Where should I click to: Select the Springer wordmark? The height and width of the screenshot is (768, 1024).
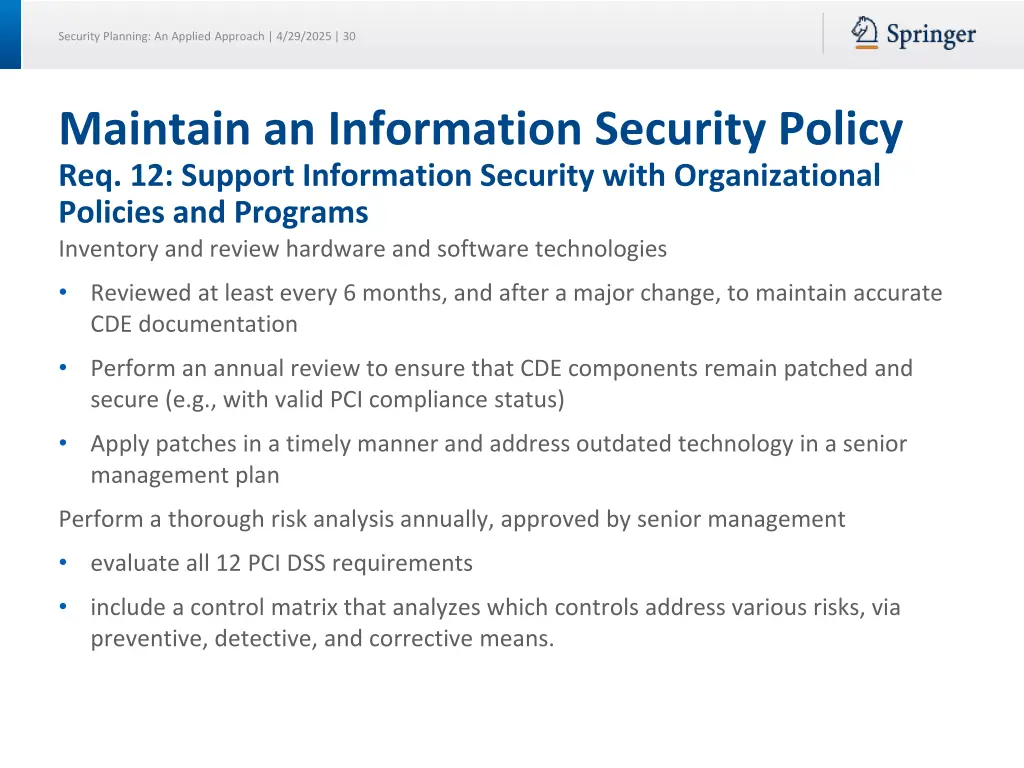tap(933, 35)
